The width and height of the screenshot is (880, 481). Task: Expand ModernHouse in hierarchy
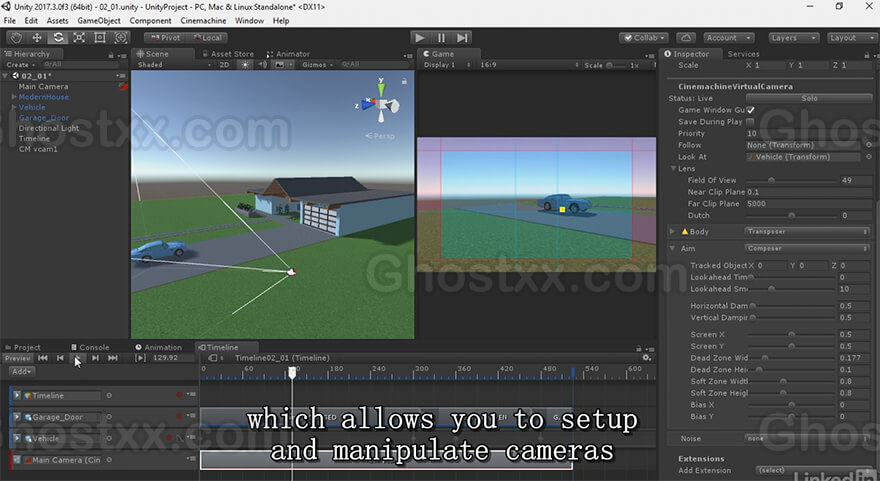click(x=14, y=97)
